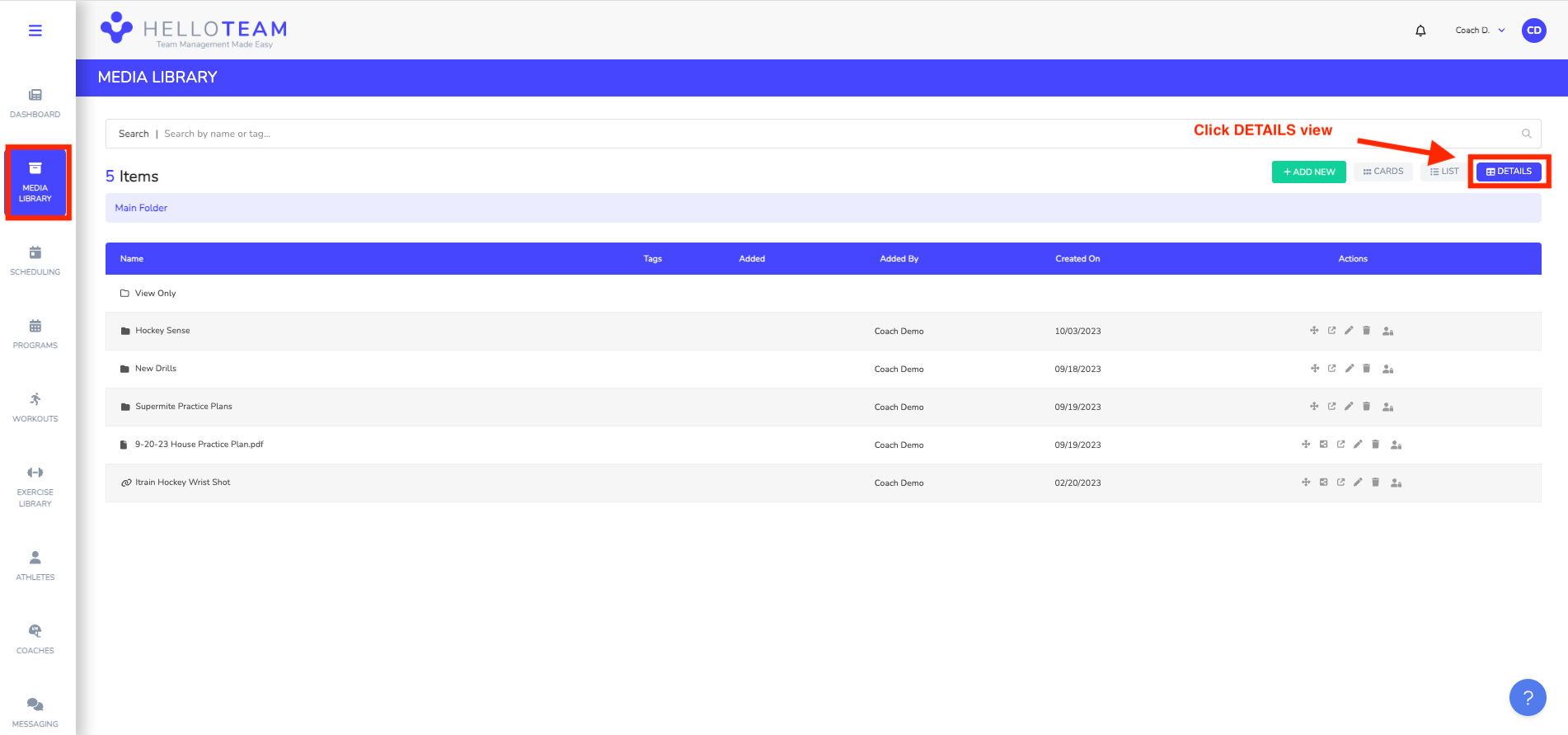Click the CD profile avatar

[1533, 31]
